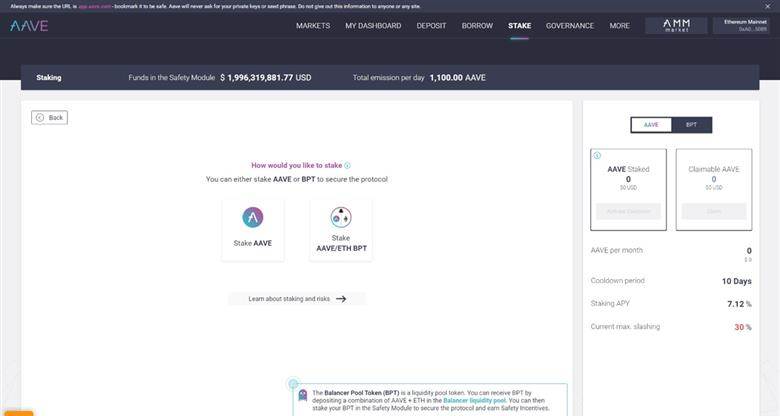Click the AAVE per month value
The height and width of the screenshot is (416, 780).
[749, 251]
